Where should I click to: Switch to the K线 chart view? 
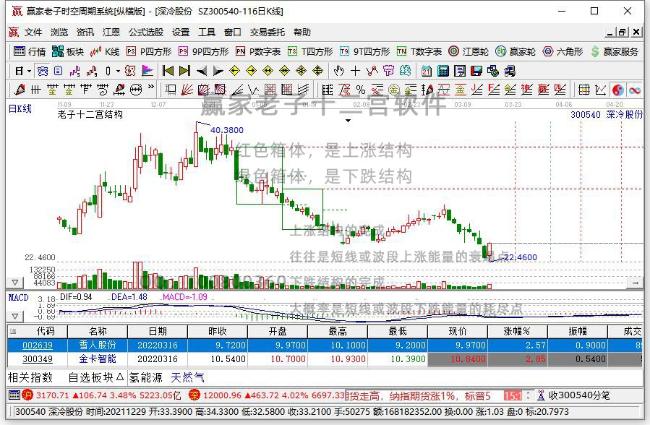tap(105, 51)
